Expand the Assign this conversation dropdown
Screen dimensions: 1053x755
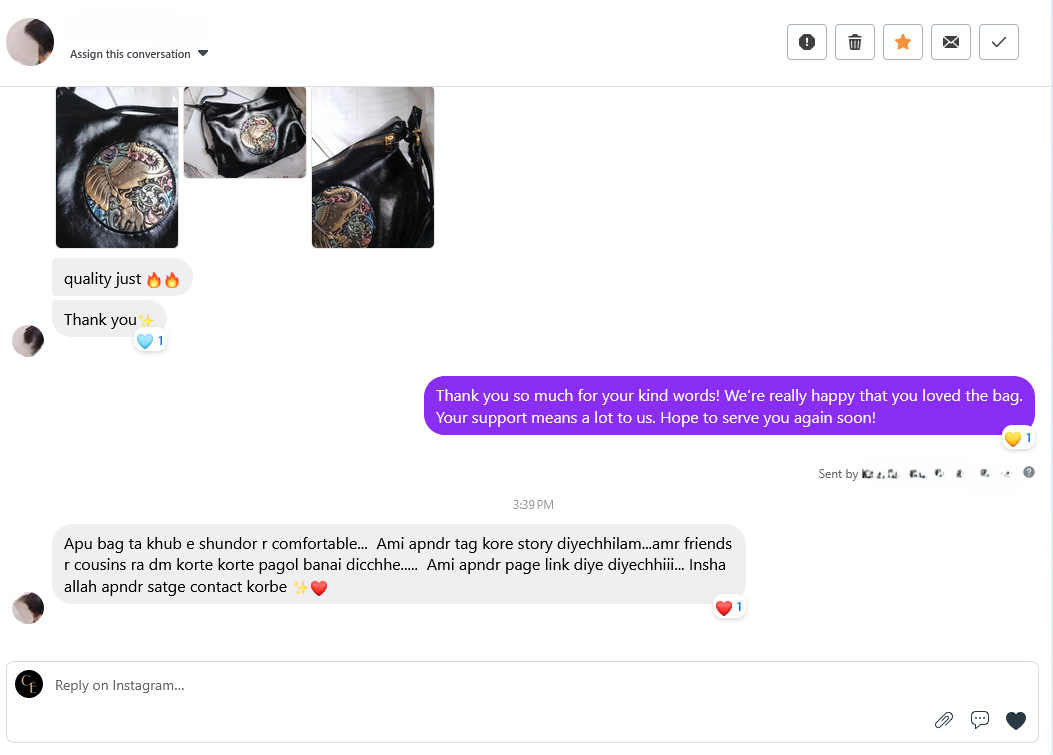point(203,53)
